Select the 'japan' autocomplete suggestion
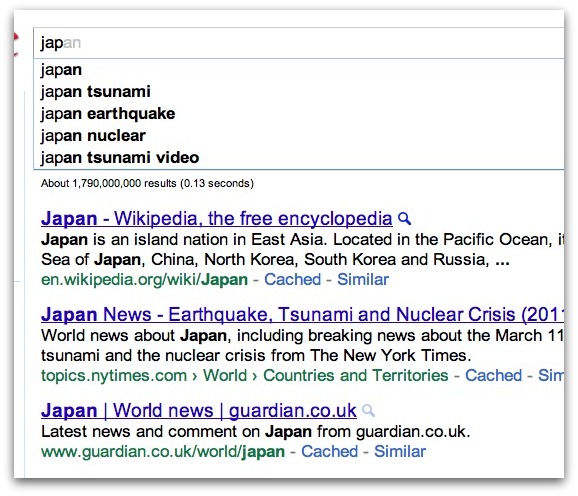The width and height of the screenshot is (578, 496). pos(299,70)
